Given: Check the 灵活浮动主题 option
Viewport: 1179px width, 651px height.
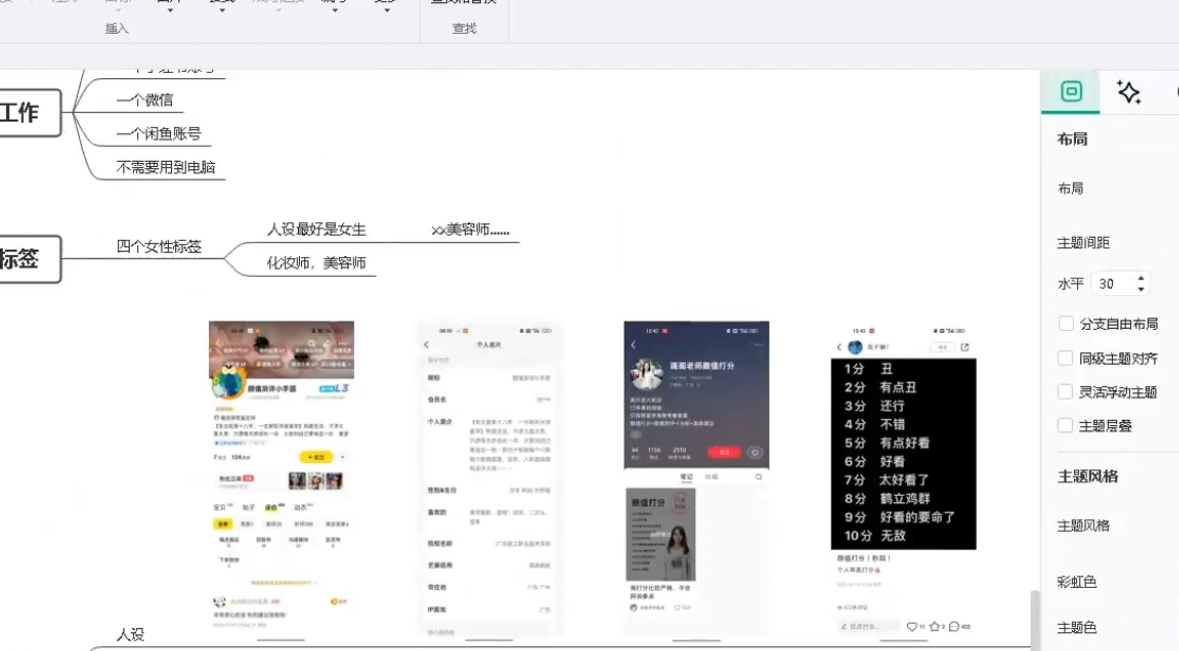Looking at the screenshot, I should 1066,392.
